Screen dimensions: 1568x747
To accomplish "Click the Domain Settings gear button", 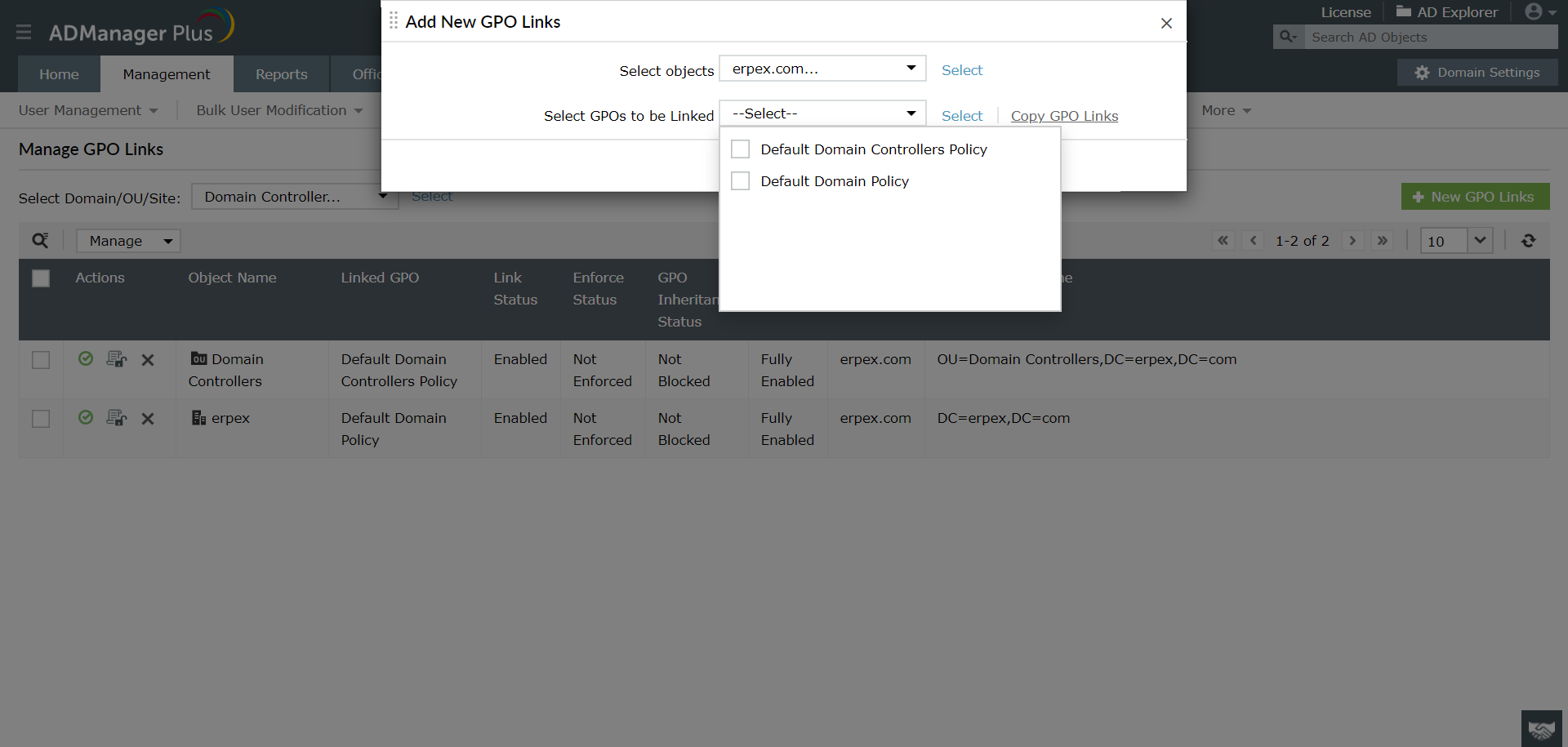I will pos(1477,72).
